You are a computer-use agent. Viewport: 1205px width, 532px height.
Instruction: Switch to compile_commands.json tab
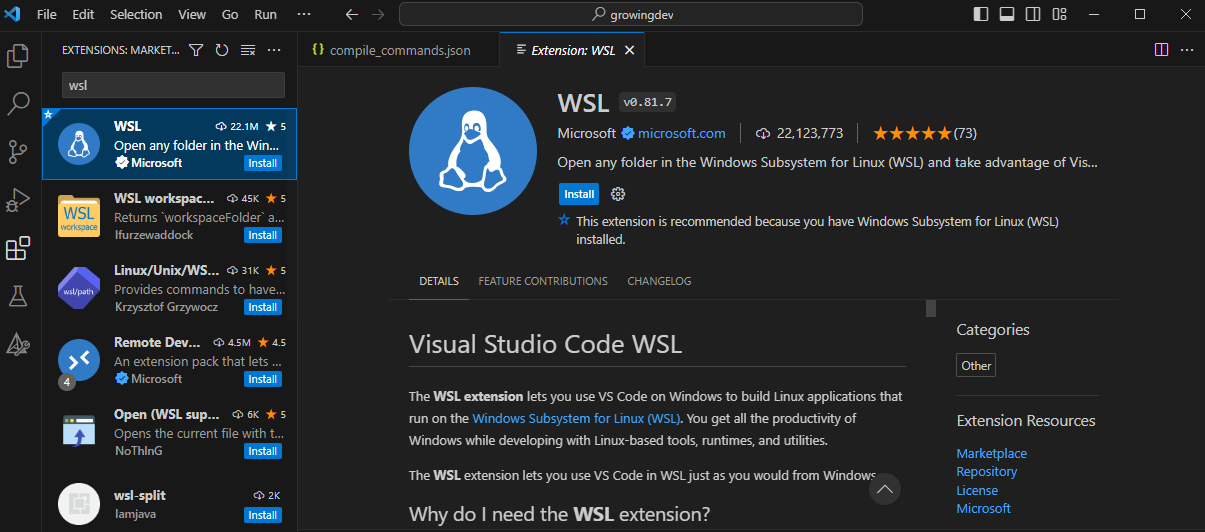[399, 49]
